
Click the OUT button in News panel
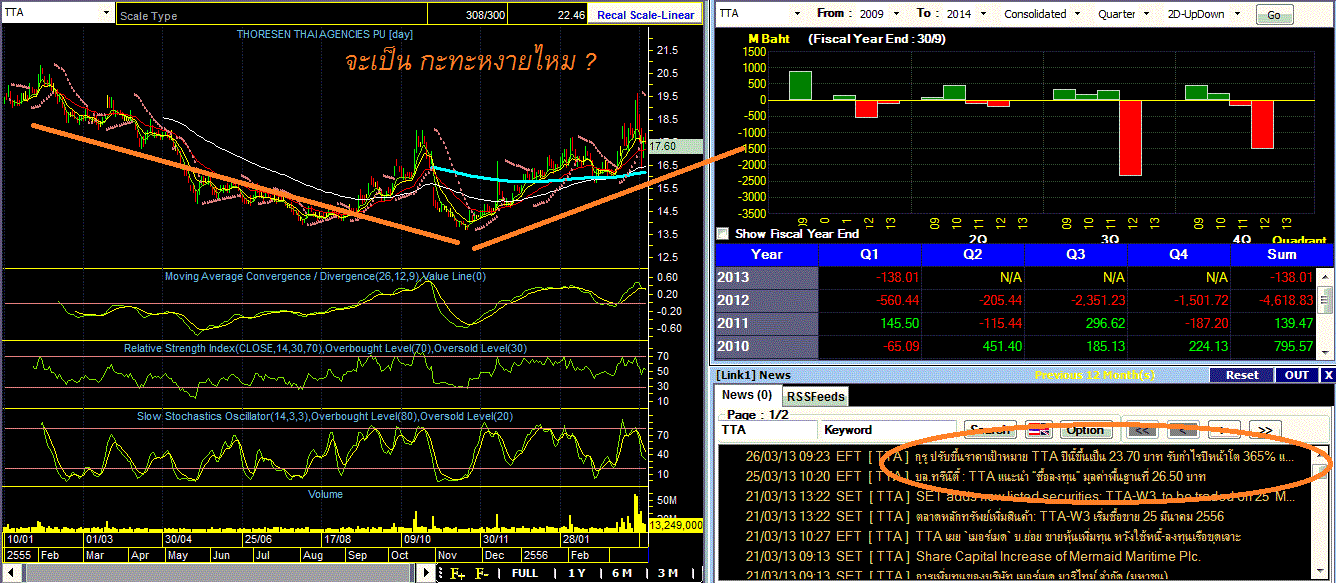click(x=1297, y=375)
